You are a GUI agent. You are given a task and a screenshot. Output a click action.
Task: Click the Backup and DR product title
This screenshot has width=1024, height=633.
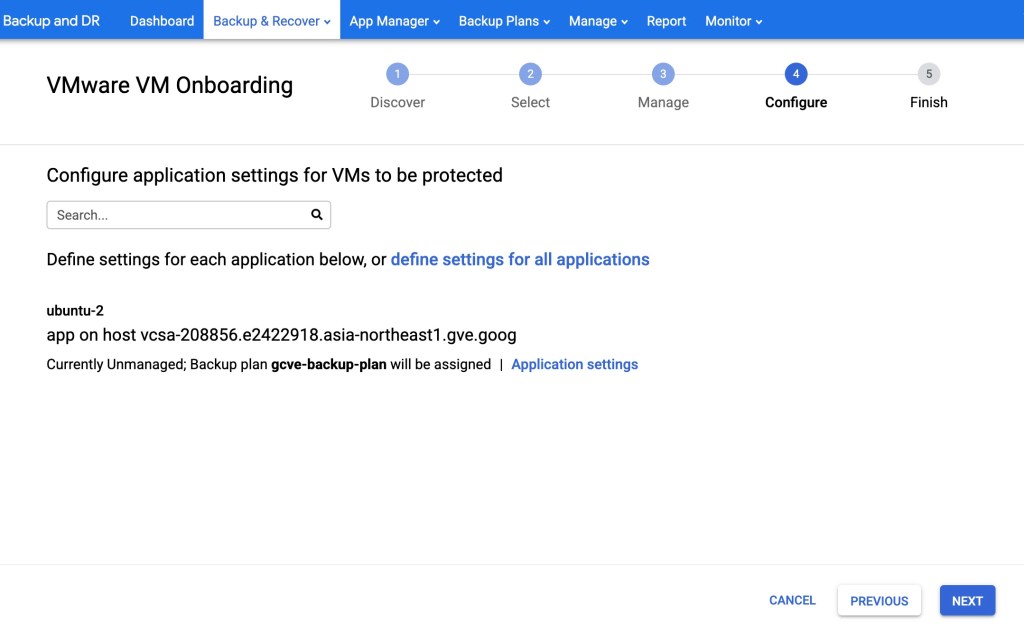(x=52, y=21)
